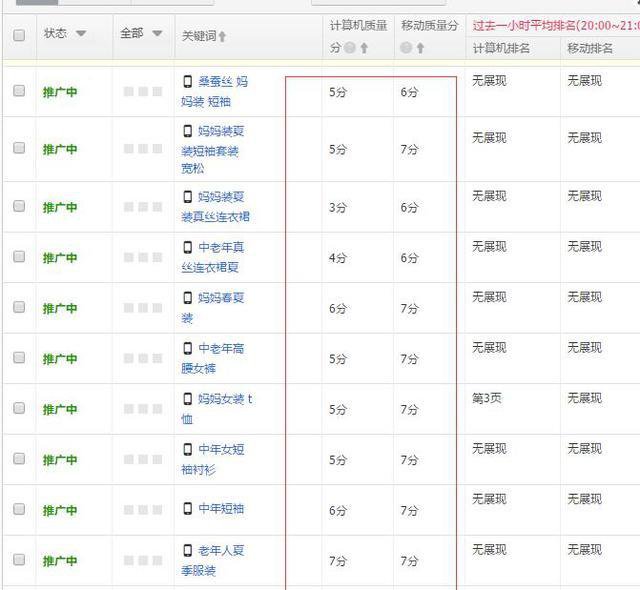Click phone icon beside 妈妈春夏装
The width and height of the screenshot is (640, 590).
(187, 298)
